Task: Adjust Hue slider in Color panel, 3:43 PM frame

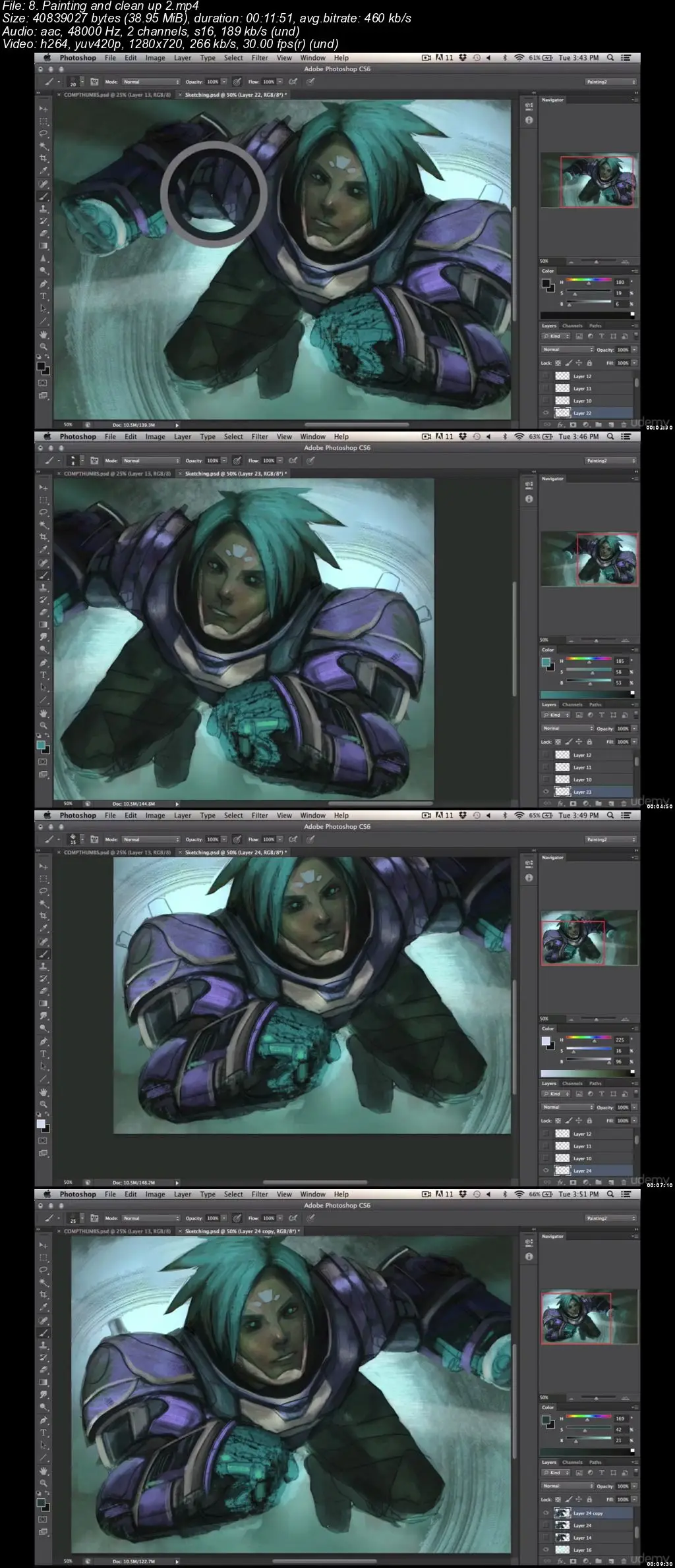Action: coord(589,282)
